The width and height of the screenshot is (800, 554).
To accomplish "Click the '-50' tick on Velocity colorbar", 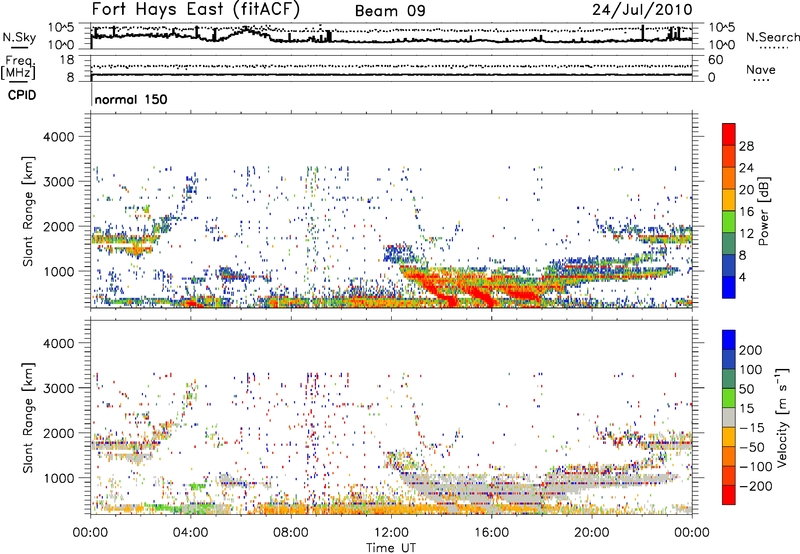I will click(751, 447).
